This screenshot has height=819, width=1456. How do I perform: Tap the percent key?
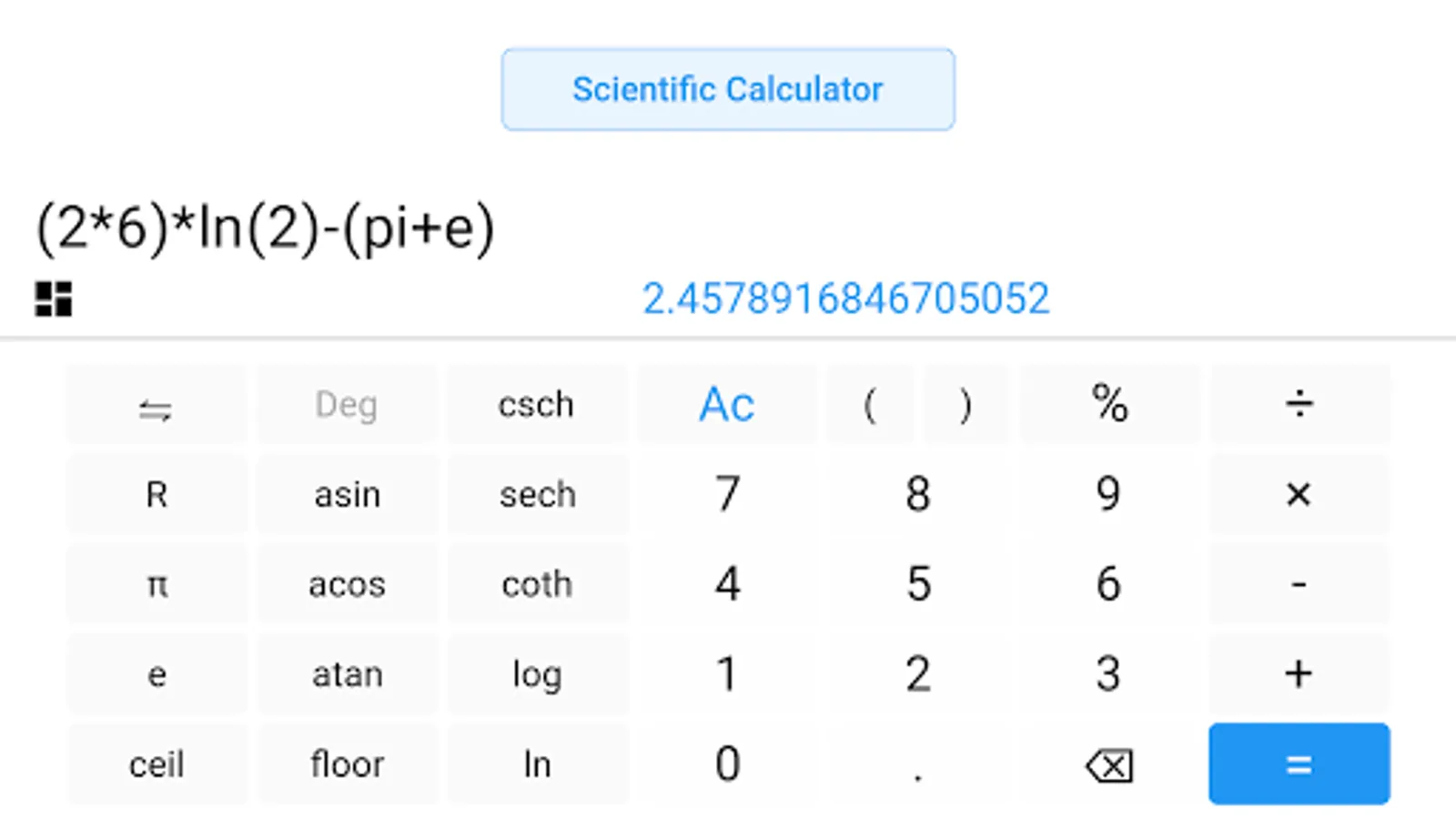pyautogui.click(x=1109, y=404)
